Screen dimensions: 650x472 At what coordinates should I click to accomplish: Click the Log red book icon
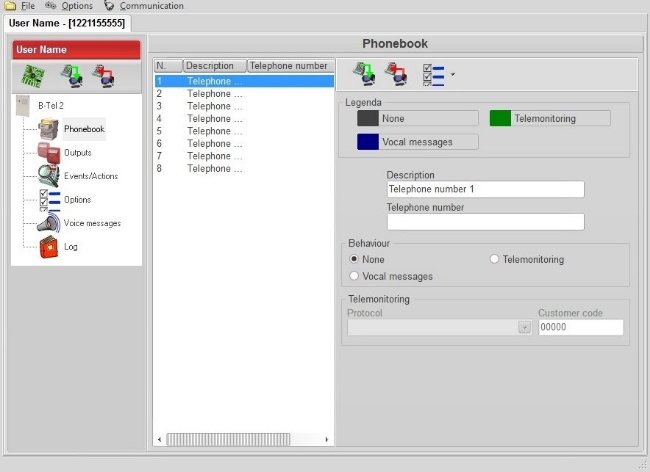pyautogui.click(x=49, y=247)
